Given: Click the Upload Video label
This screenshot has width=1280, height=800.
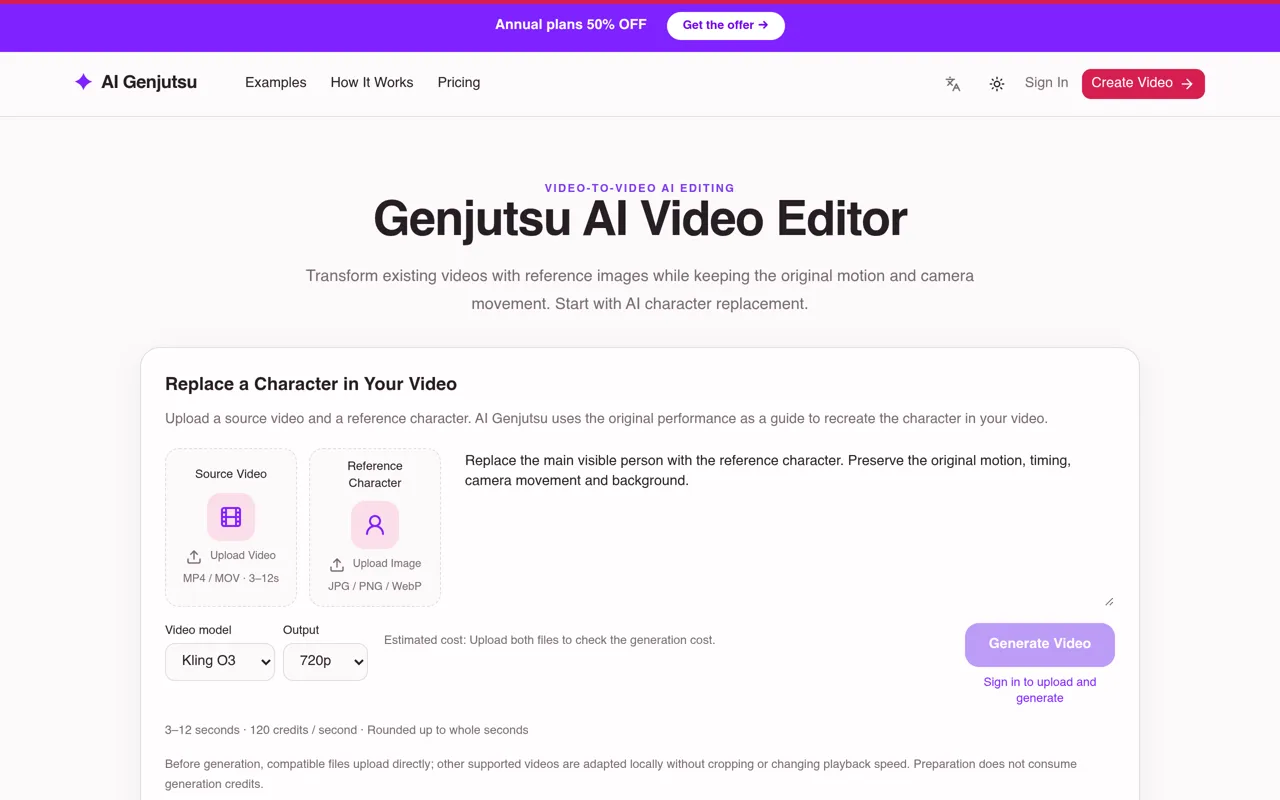Looking at the screenshot, I should pyautogui.click(x=243, y=555).
